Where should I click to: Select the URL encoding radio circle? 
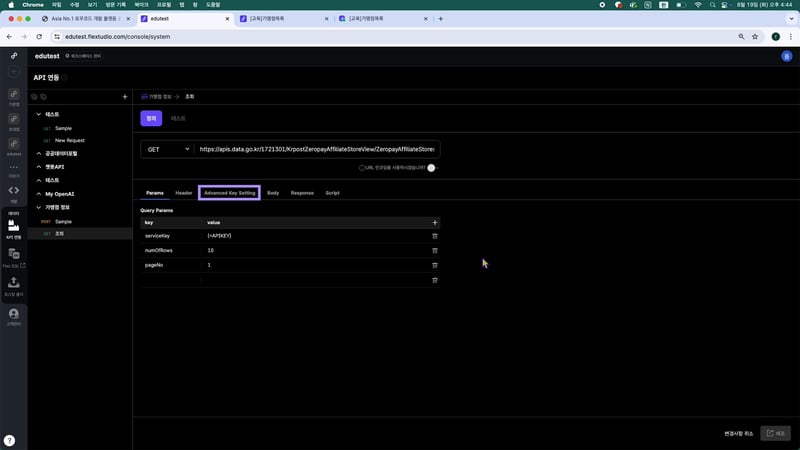pyautogui.click(x=362, y=168)
